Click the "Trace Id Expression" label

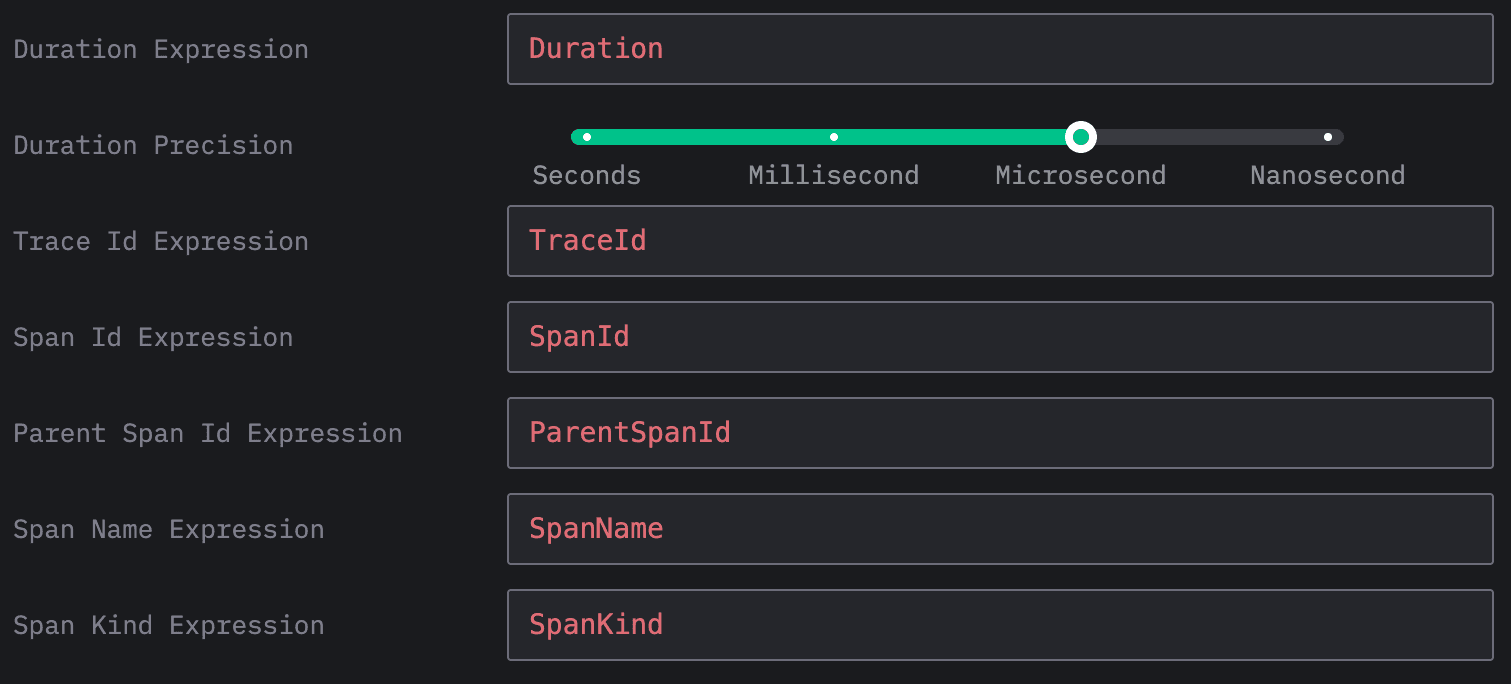(161, 241)
